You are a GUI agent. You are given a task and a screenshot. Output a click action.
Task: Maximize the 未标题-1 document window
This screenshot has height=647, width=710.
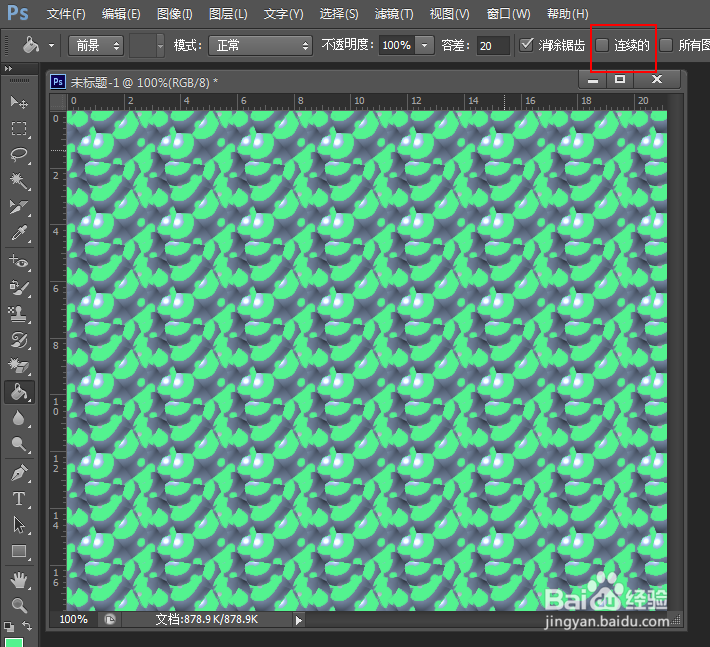tap(620, 80)
